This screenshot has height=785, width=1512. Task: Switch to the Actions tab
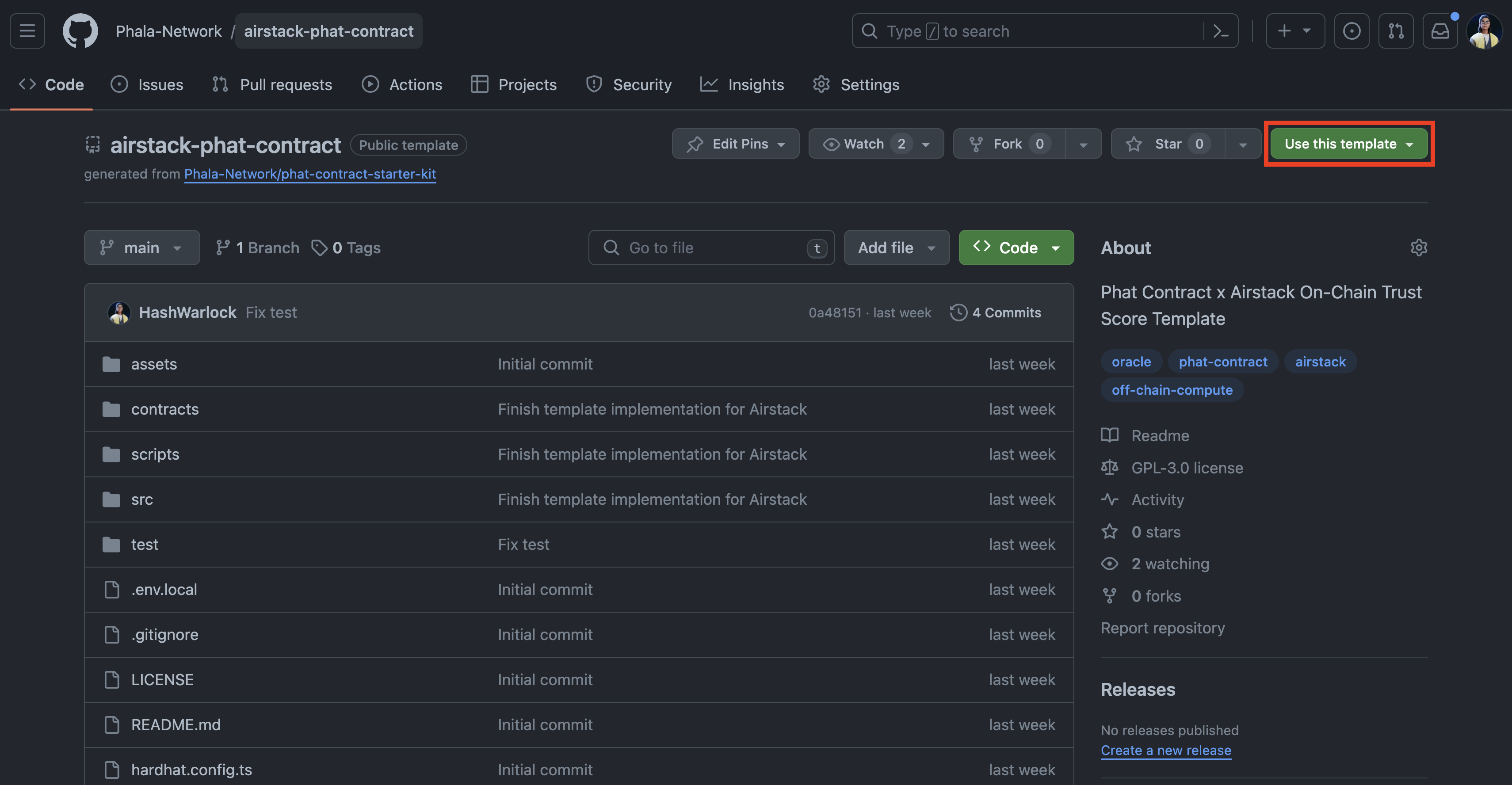402,84
